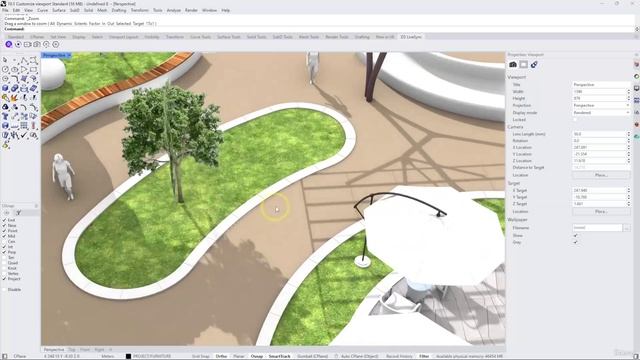Select the pointer selection tool in sidebar
640x360 pixels.
(5, 60)
